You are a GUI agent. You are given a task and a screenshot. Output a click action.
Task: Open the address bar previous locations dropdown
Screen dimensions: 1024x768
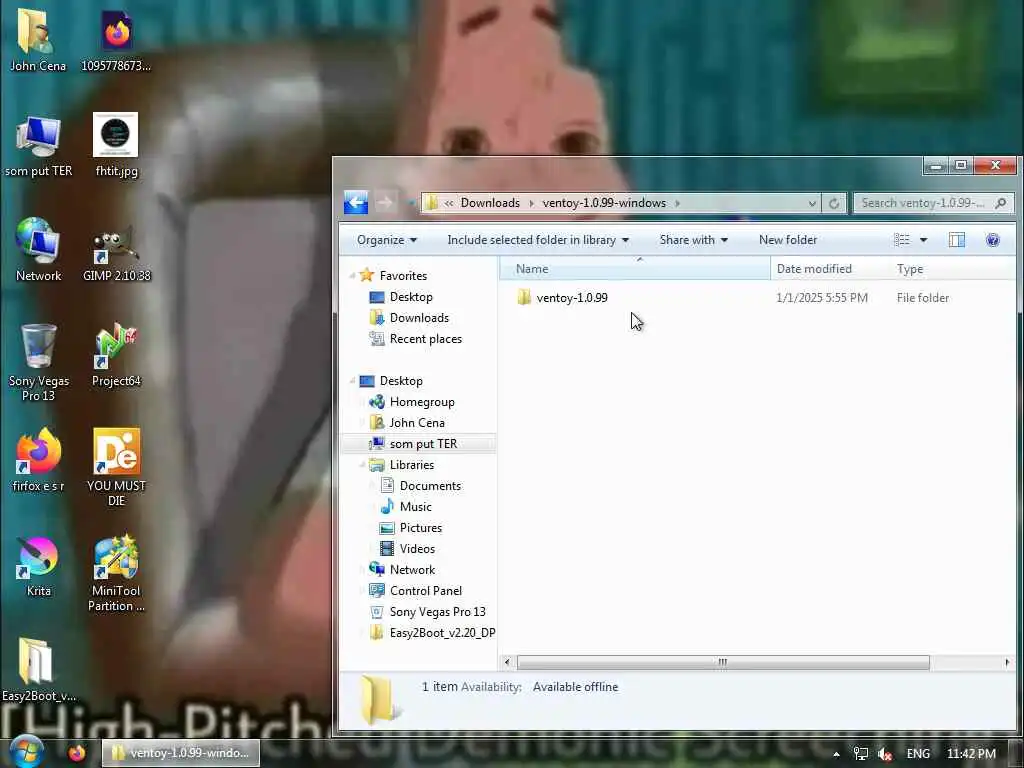pos(812,203)
